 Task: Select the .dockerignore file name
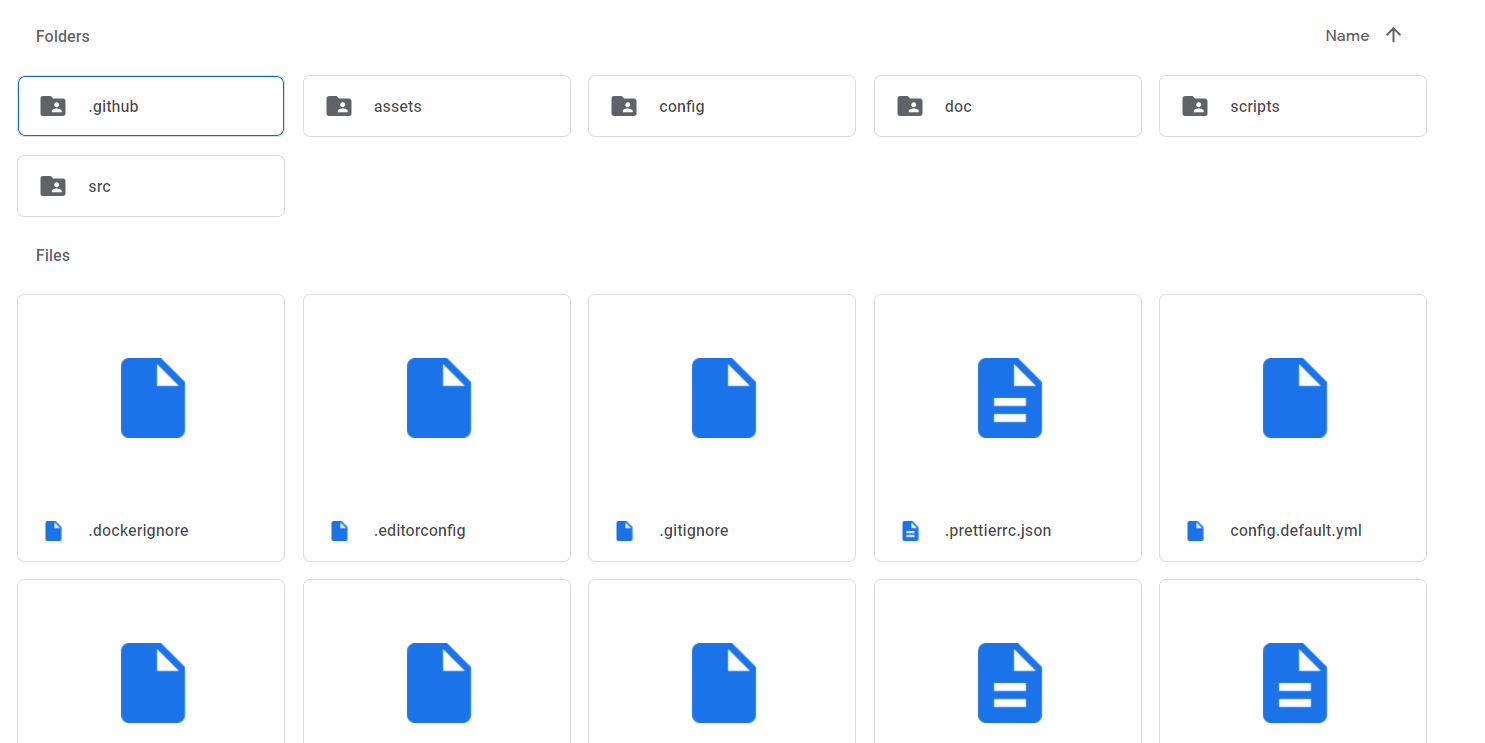[138, 531]
